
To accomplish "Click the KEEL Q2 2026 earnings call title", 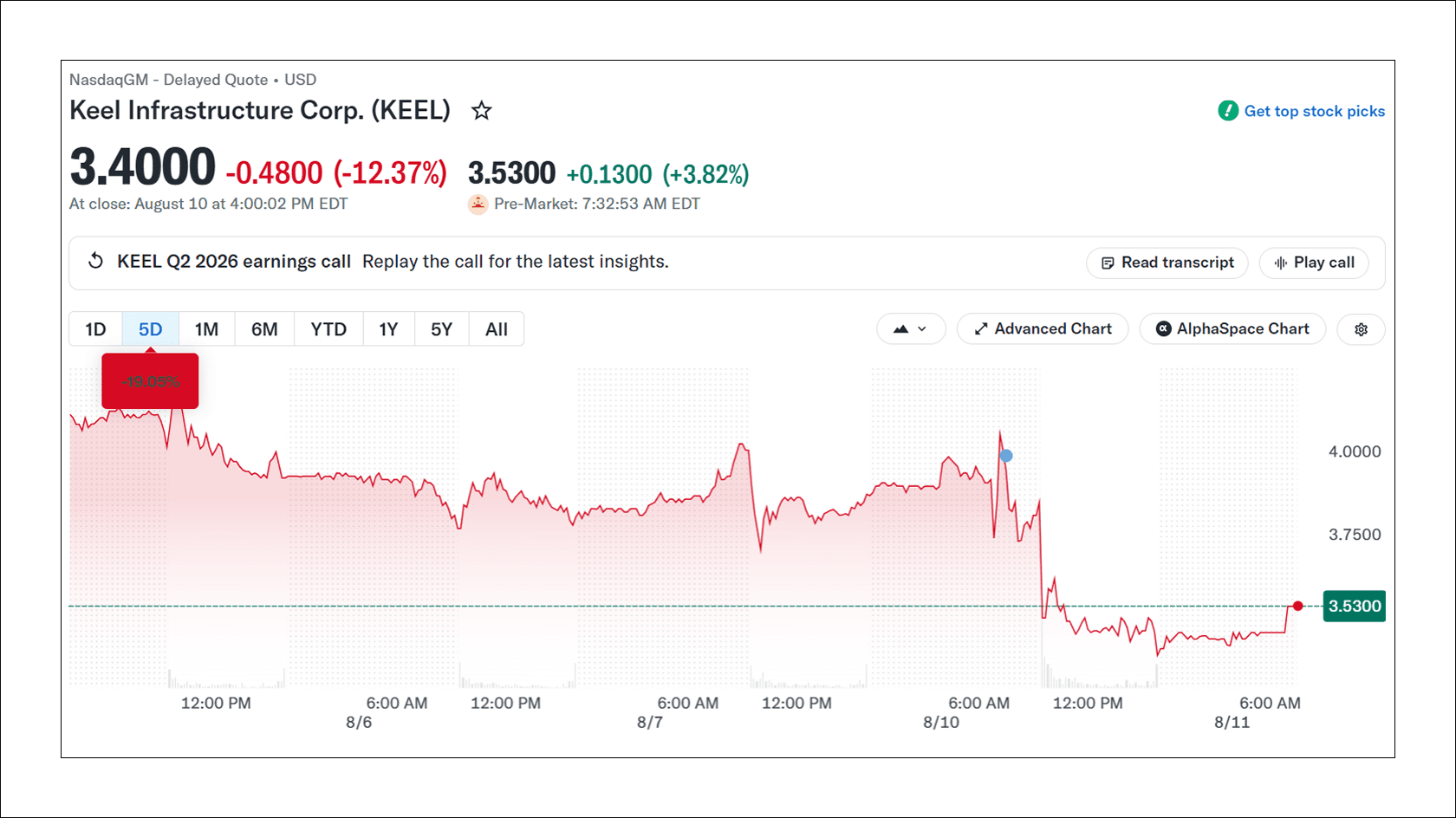I will point(234,262).
